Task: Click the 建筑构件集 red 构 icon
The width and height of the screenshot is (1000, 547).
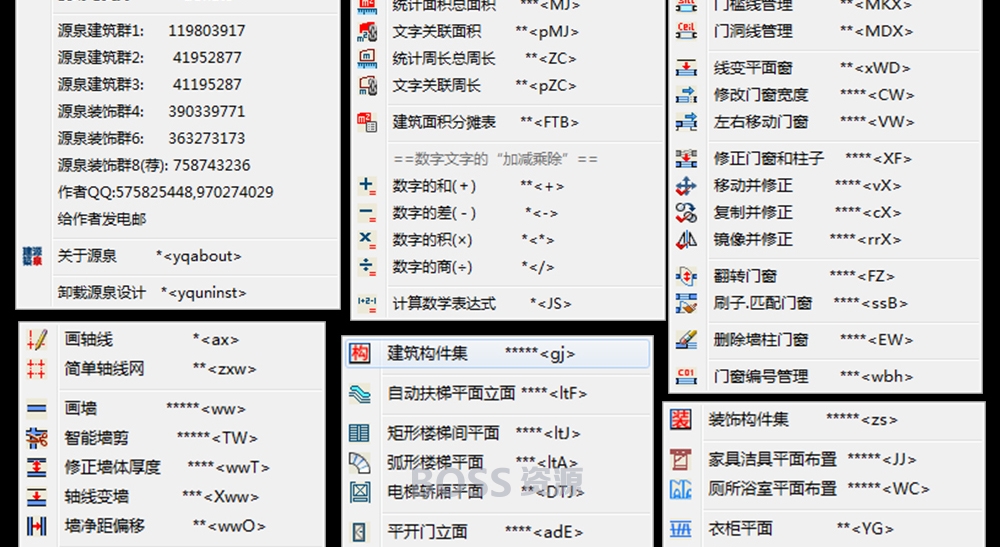Action: click(x=360, y=353)
